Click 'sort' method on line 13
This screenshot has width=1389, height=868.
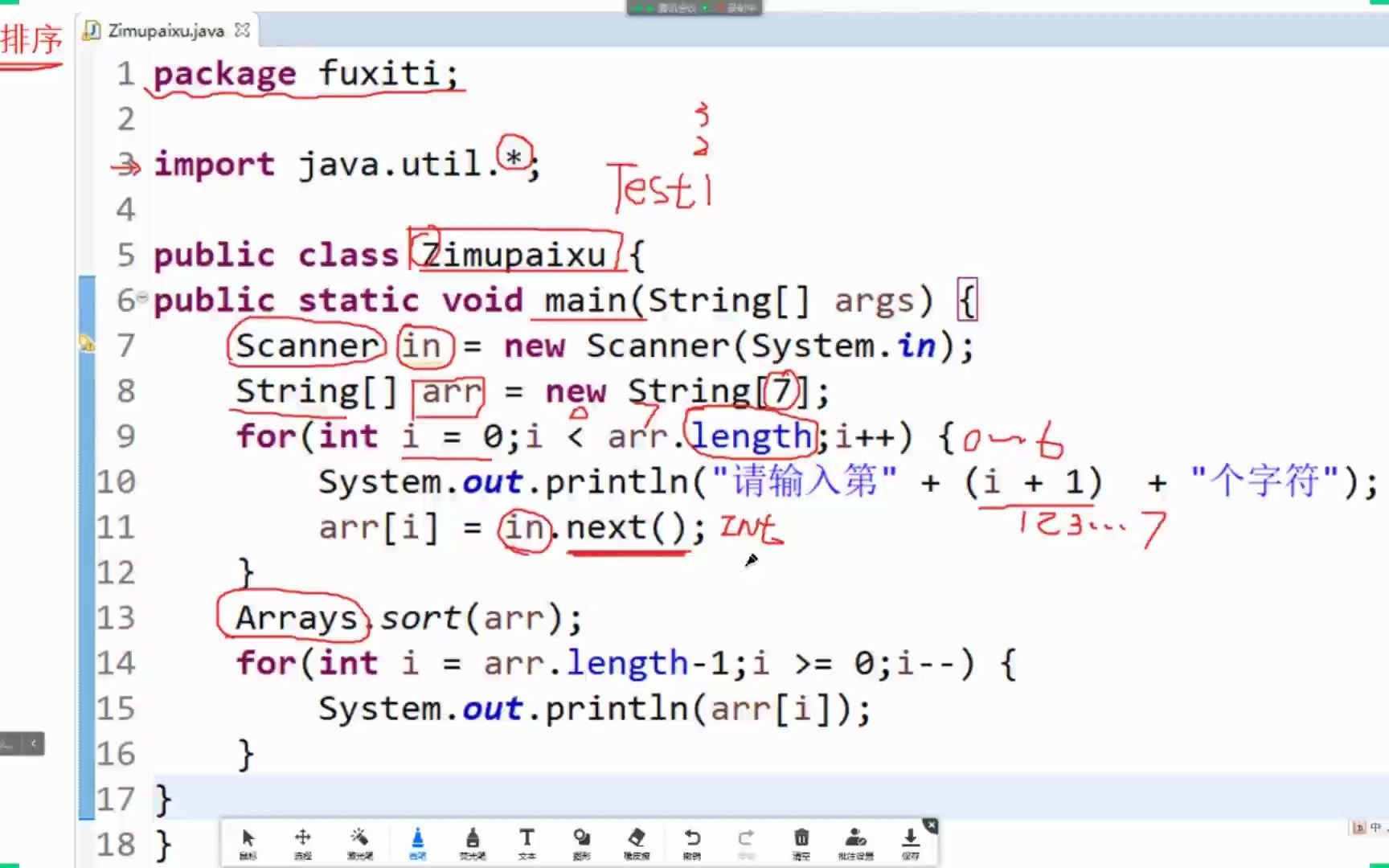(420, 618)
